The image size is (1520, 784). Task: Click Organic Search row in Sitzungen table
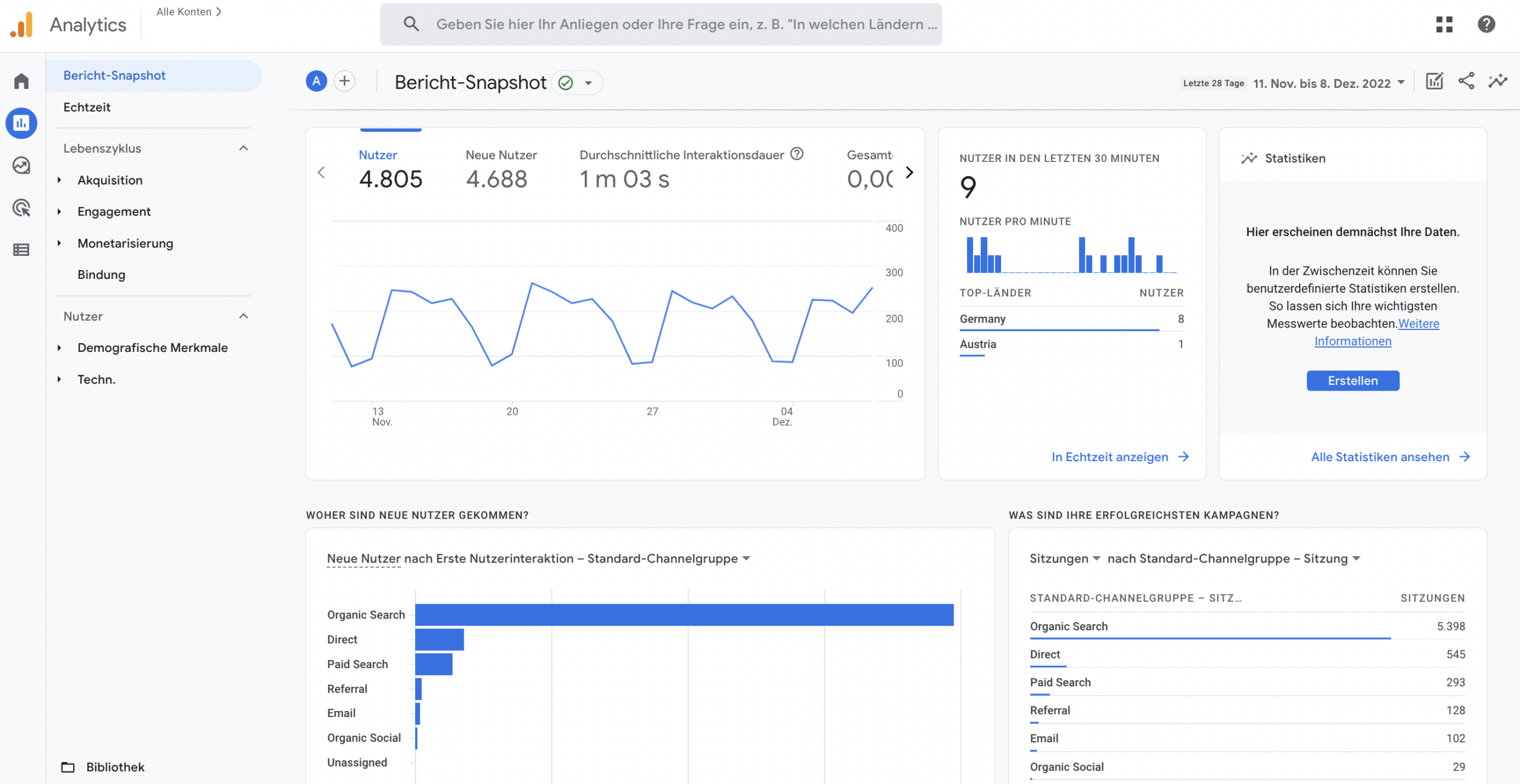[1247, 626]
